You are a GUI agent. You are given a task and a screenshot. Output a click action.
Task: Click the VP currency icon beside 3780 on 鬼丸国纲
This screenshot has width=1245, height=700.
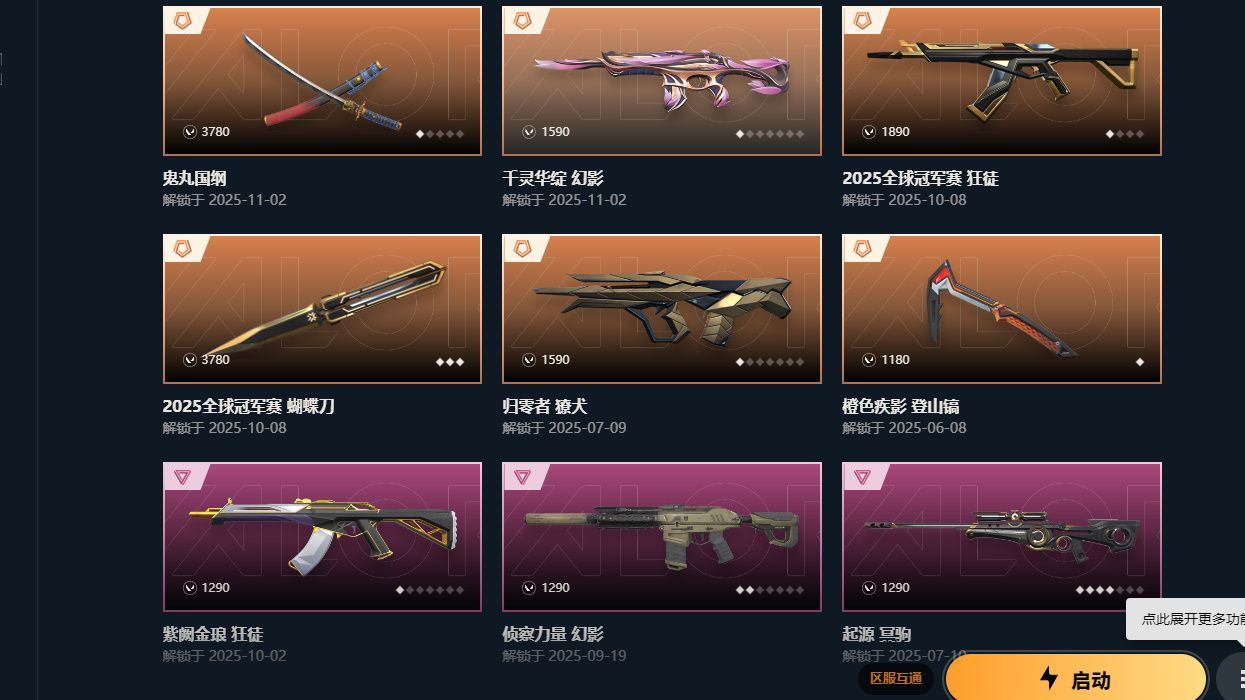tap(190, 132)
